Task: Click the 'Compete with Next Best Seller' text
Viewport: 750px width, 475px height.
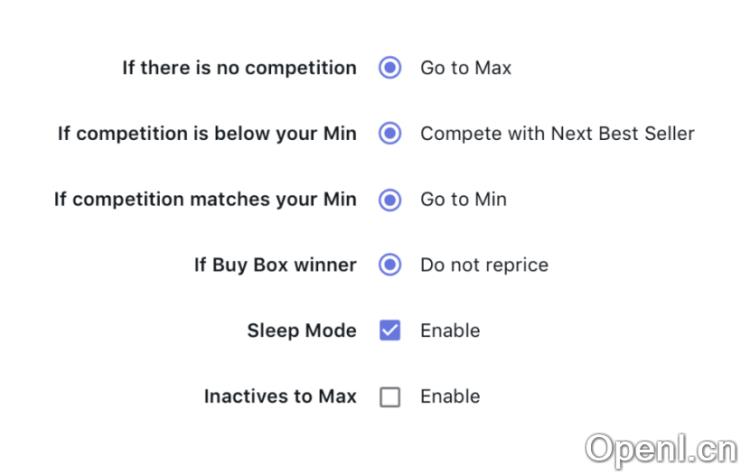Action: click(557, 133)
